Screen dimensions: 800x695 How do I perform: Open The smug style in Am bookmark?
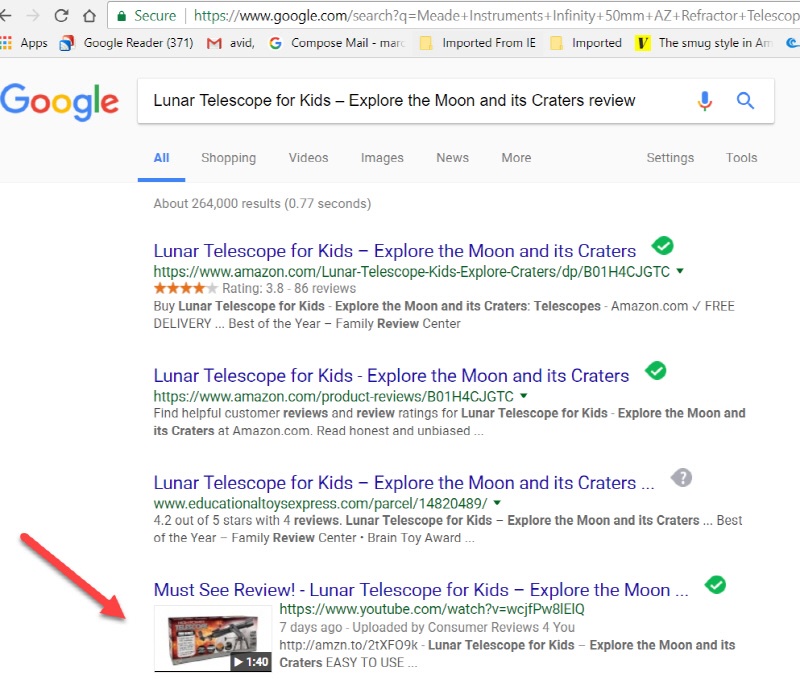[704, 43]
